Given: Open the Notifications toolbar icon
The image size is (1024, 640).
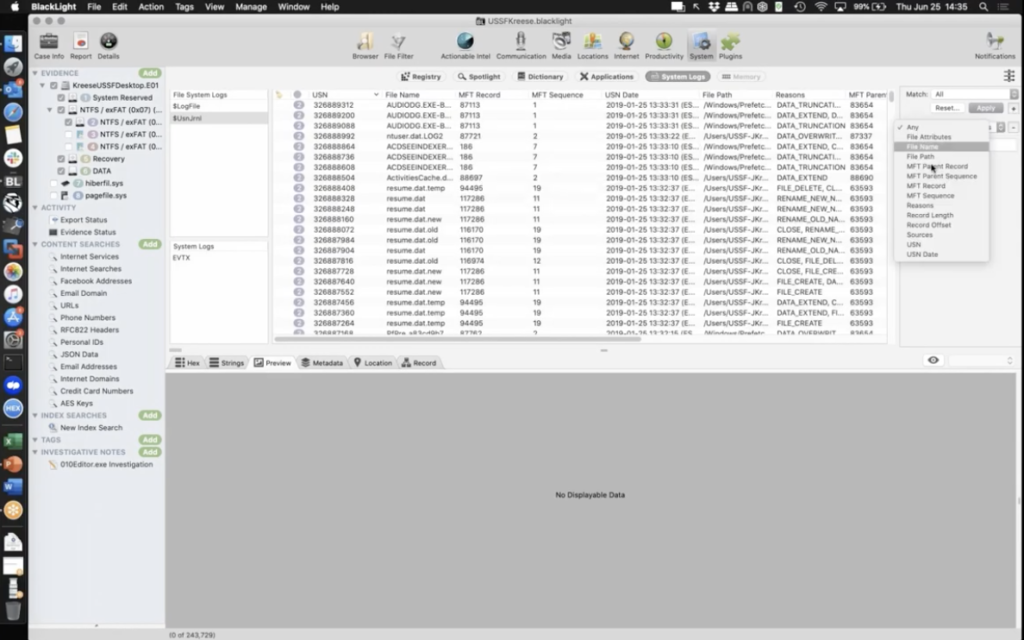Looking at the screenshot, I should (995, 42).
